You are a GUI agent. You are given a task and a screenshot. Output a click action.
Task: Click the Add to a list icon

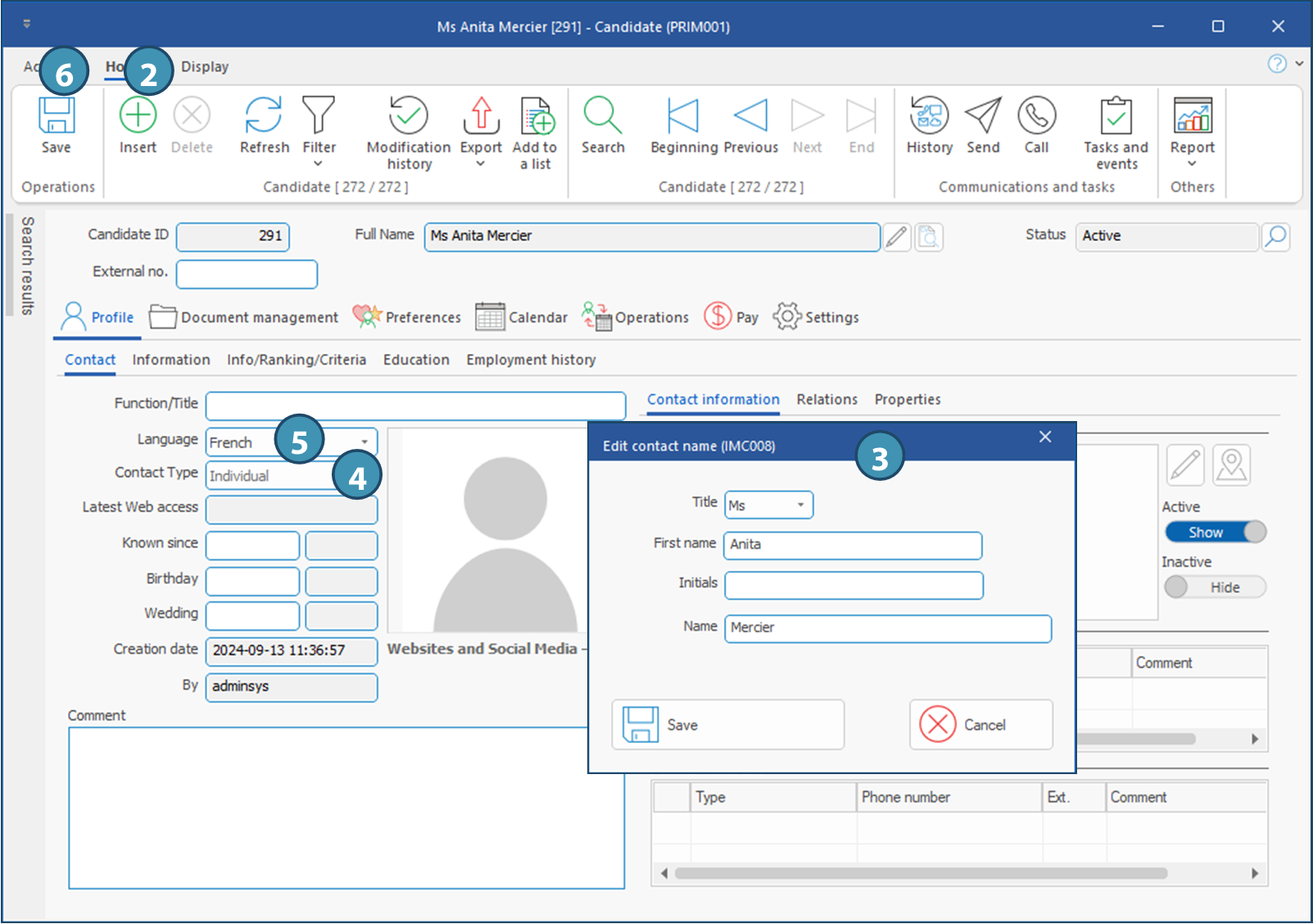[536, 115]
